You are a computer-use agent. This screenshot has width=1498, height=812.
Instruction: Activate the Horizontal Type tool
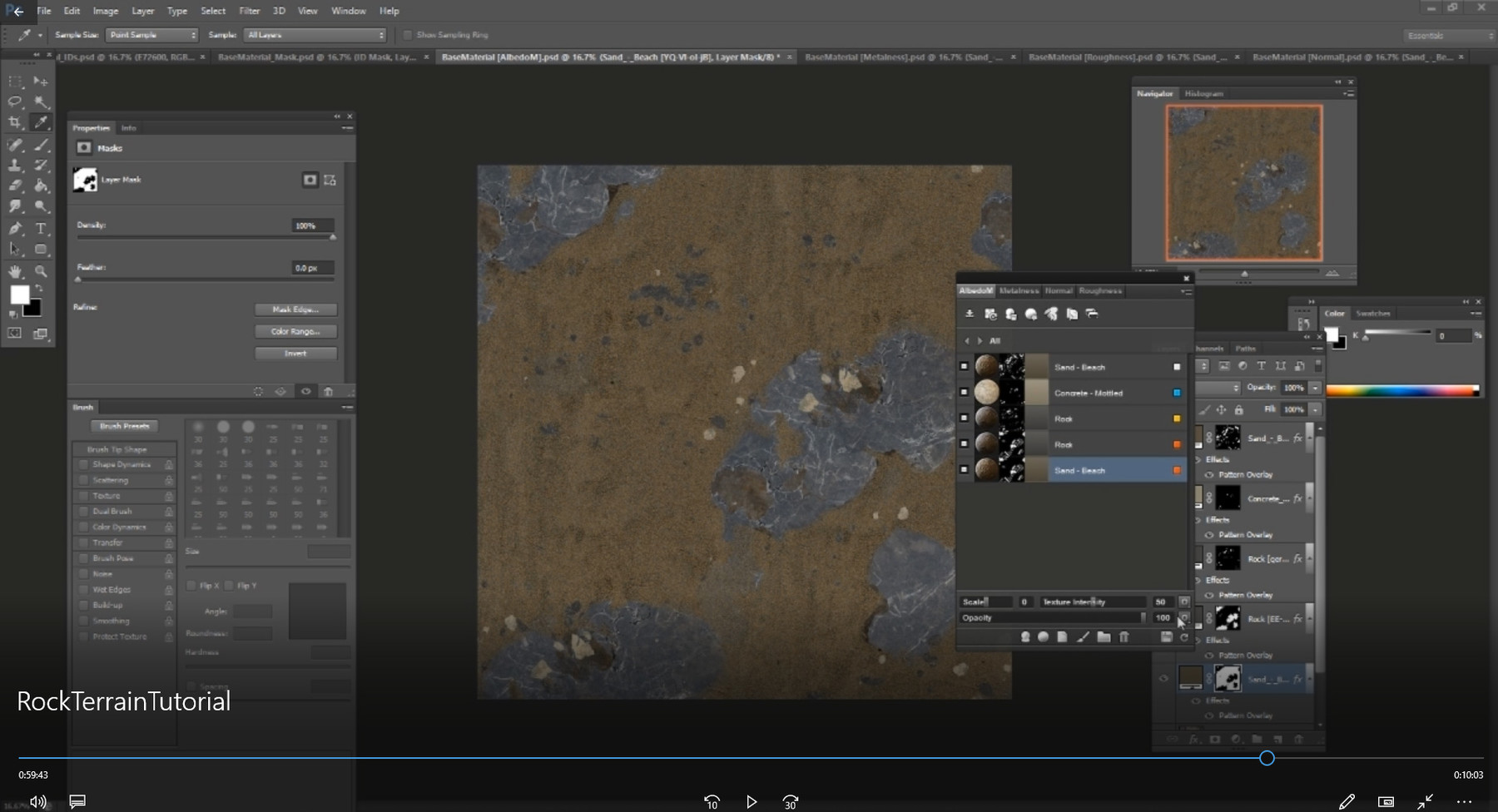[x=41, y=228]
